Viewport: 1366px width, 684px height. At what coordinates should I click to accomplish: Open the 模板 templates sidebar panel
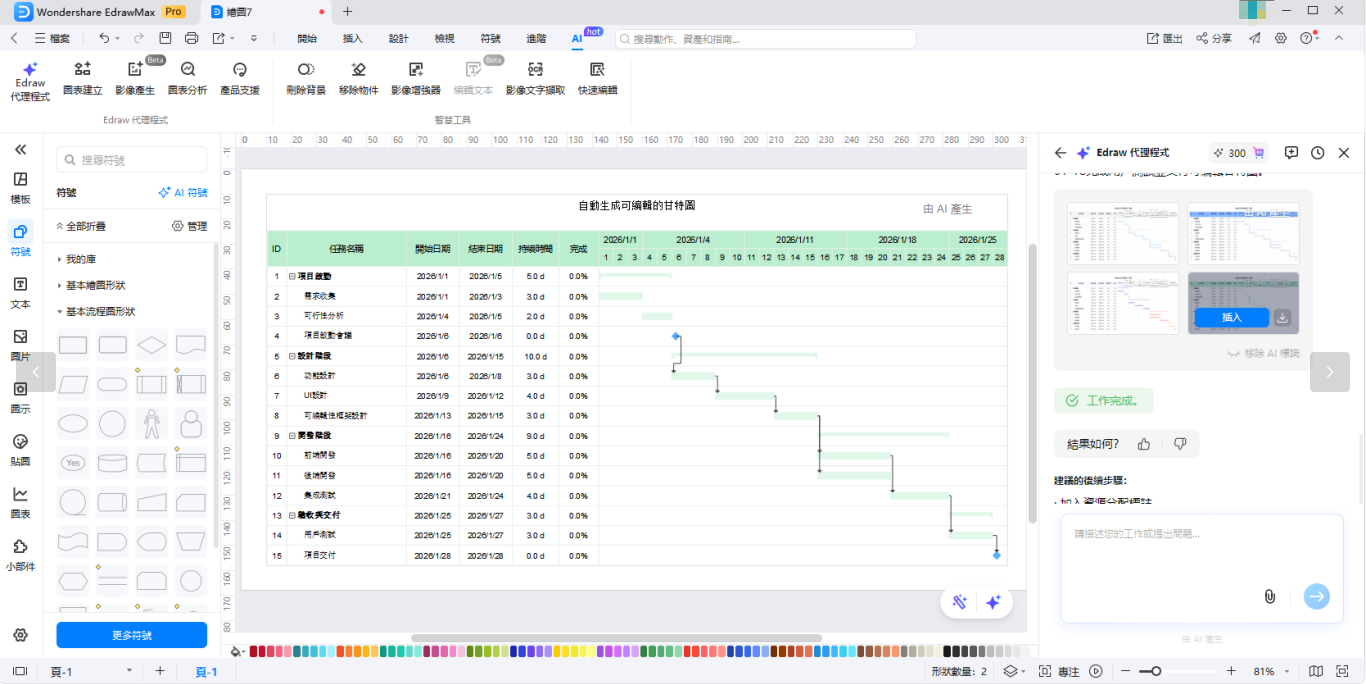pyautogui.click(x=20, y=187)
